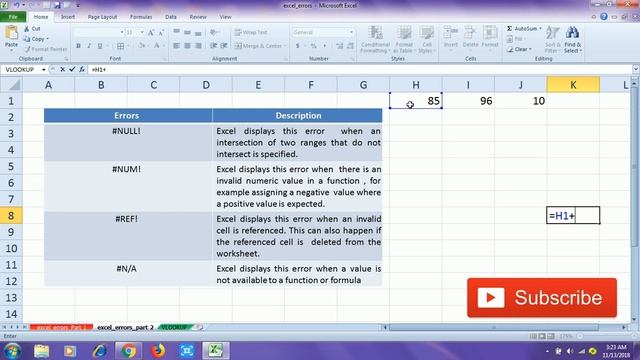Toggle Bold formatting
640x360 pixels.
pyautogui.click(x=78, y=46)
